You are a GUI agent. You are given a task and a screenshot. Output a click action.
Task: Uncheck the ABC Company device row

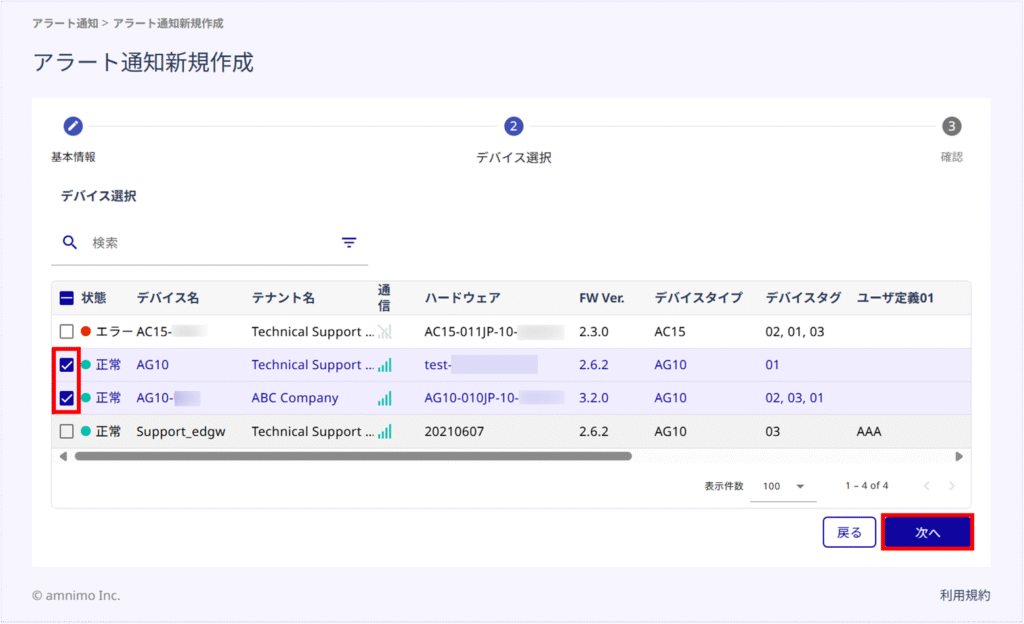tap(67, 398)
